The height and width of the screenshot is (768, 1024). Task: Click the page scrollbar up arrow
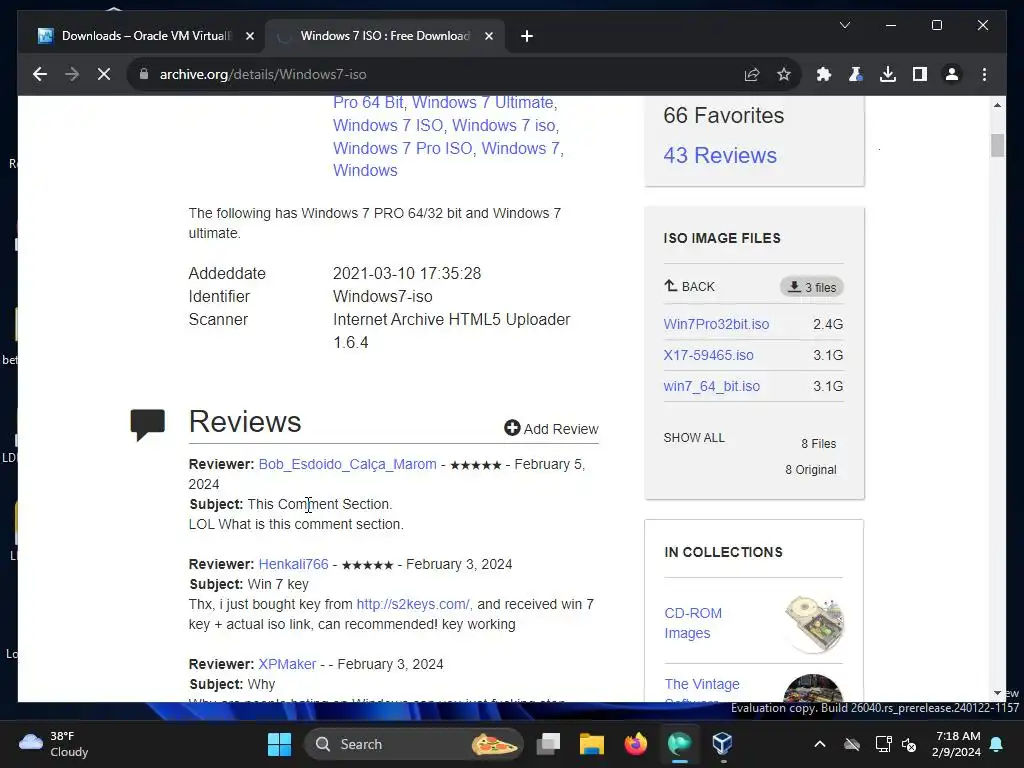tap(997, 105)
